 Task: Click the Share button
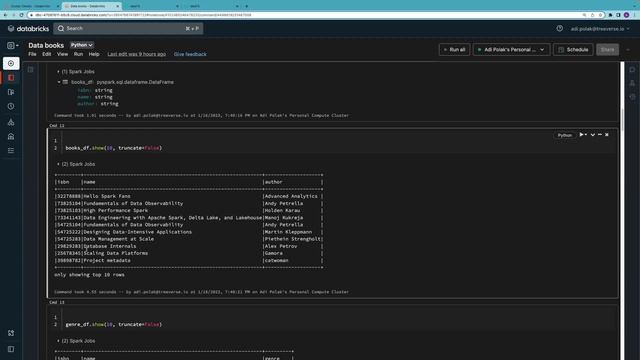607,50
